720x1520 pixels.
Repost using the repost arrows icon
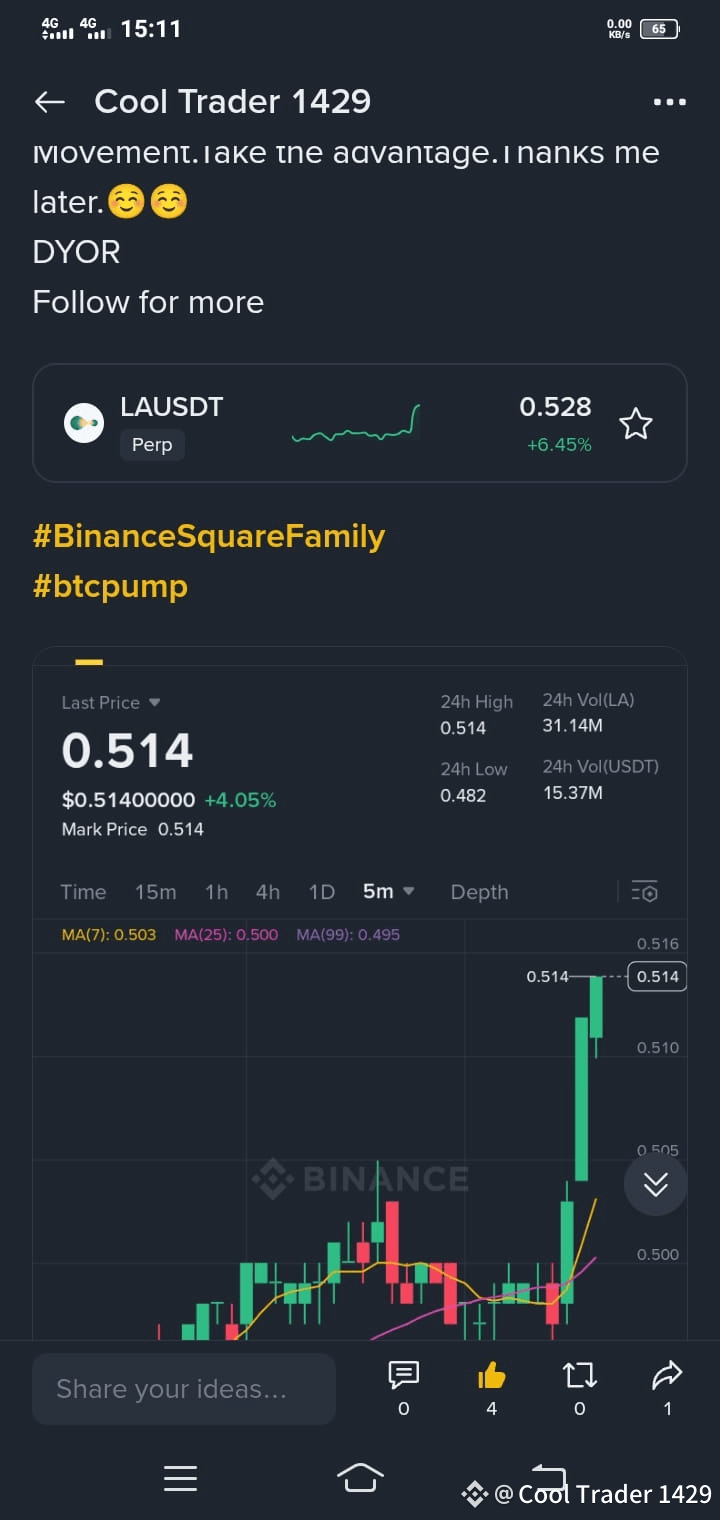tap(578, 1378)
